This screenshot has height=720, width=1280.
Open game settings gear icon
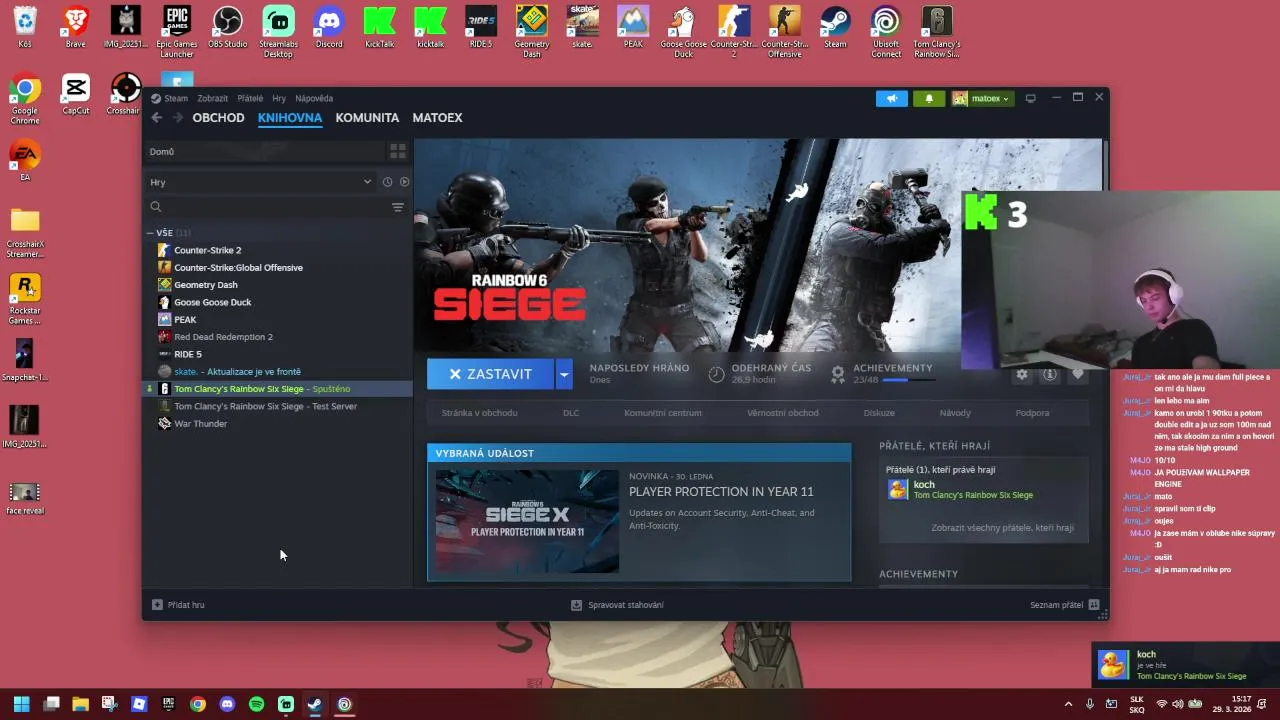1022,374
